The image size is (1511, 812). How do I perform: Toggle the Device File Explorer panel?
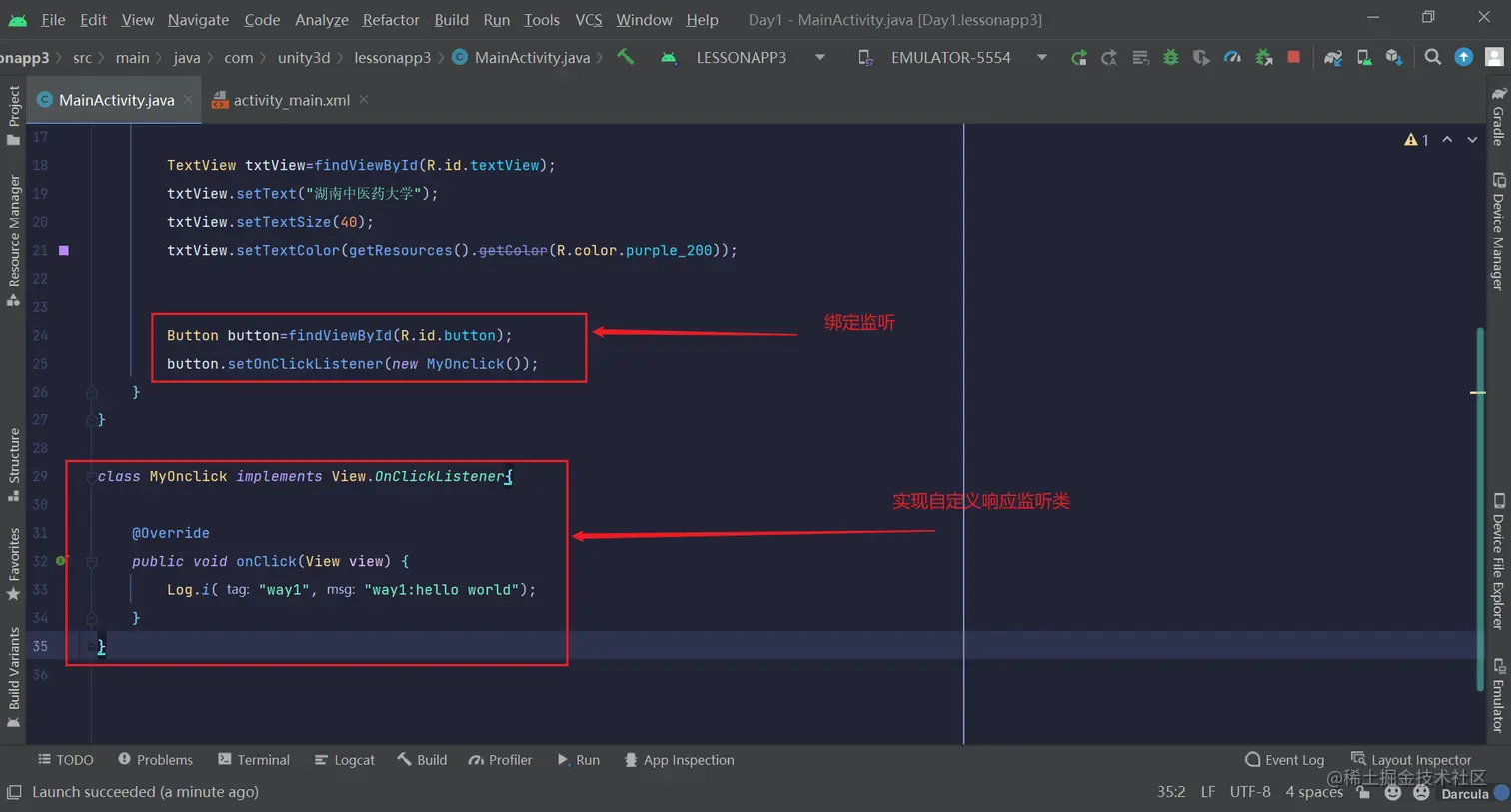[1498, 561]
